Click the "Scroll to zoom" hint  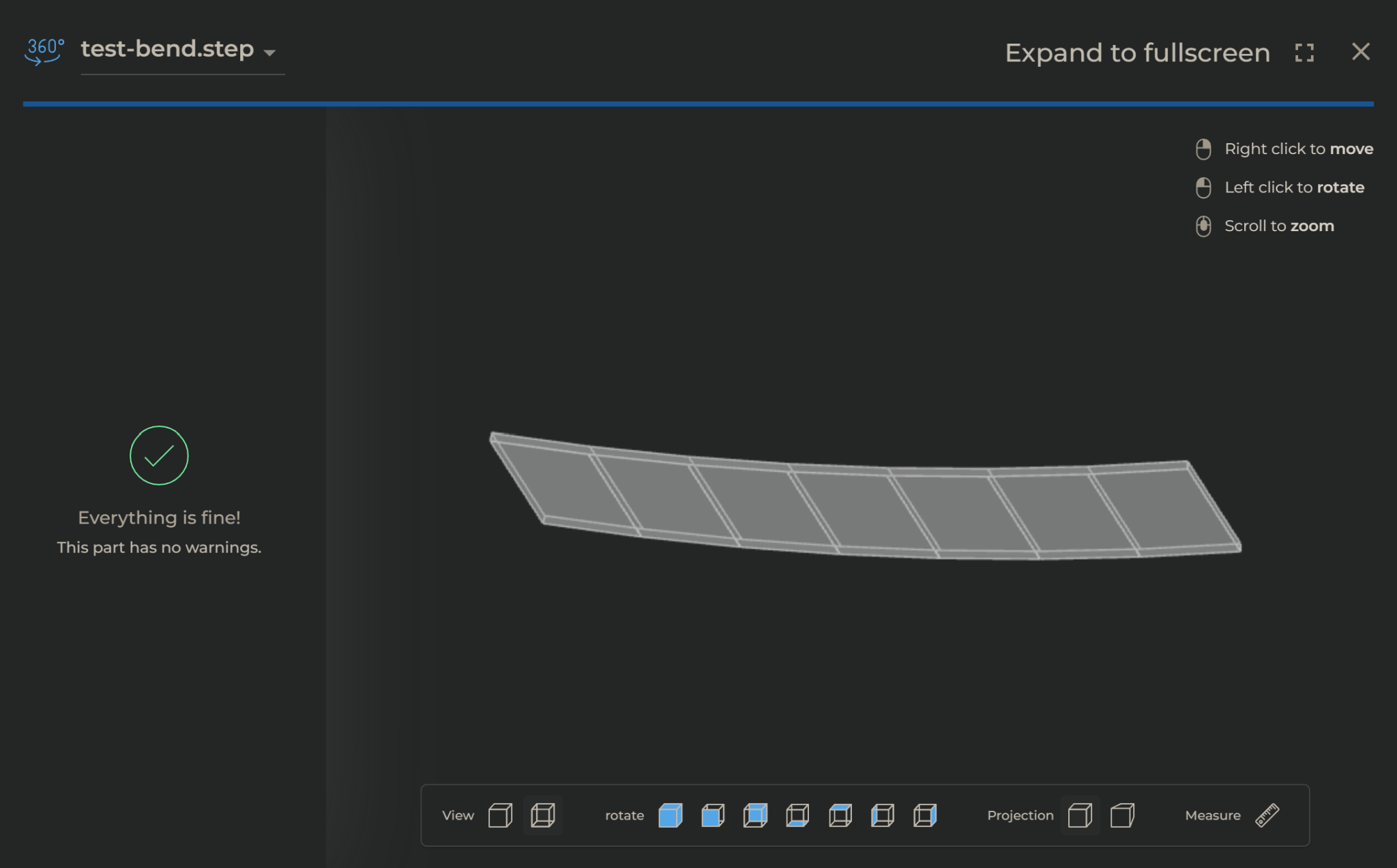[1279, 226]
